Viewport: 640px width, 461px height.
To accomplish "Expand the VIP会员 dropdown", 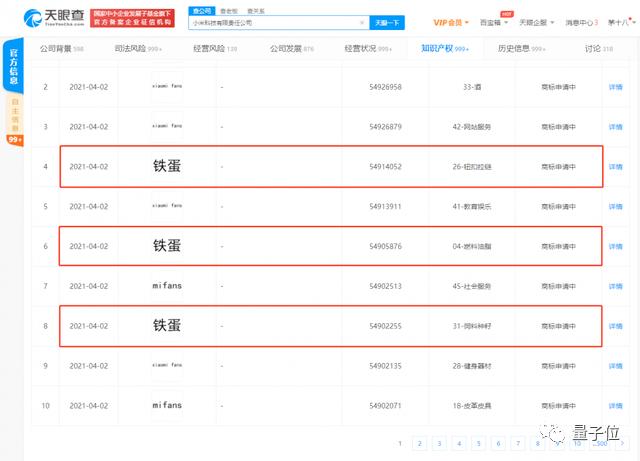I will pyautogui.click(x=451, y=22).
